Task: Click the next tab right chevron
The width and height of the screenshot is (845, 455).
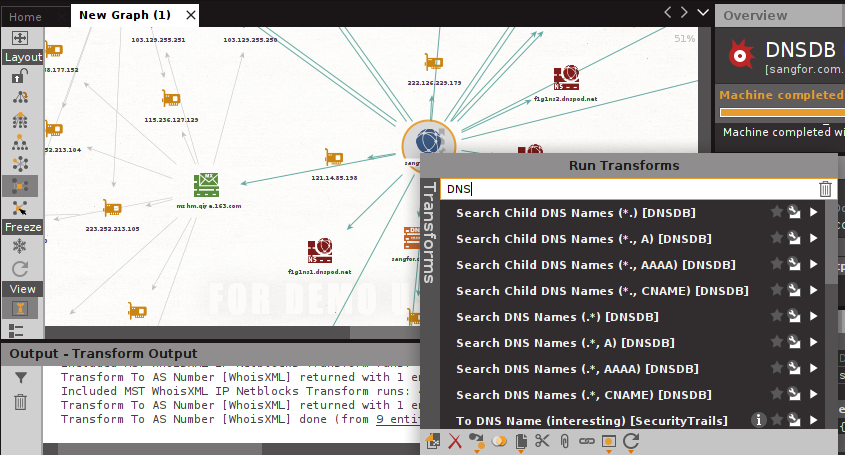Action: (x=684, y=12)
